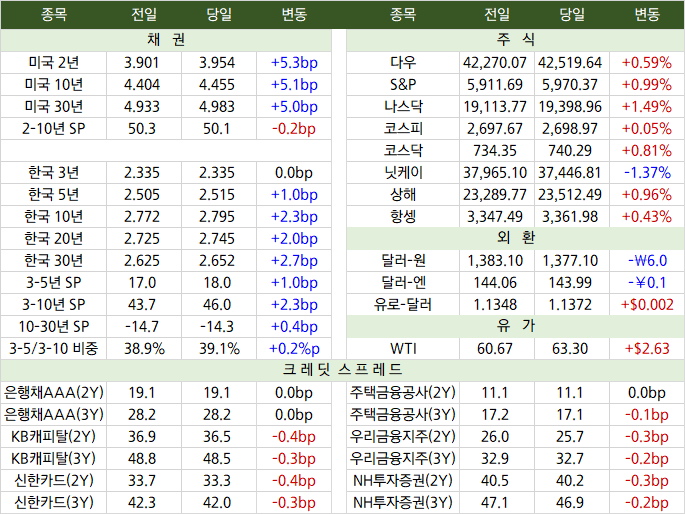Select the 주식 section header
Screen dimensions: 685x514
(515, 40)
